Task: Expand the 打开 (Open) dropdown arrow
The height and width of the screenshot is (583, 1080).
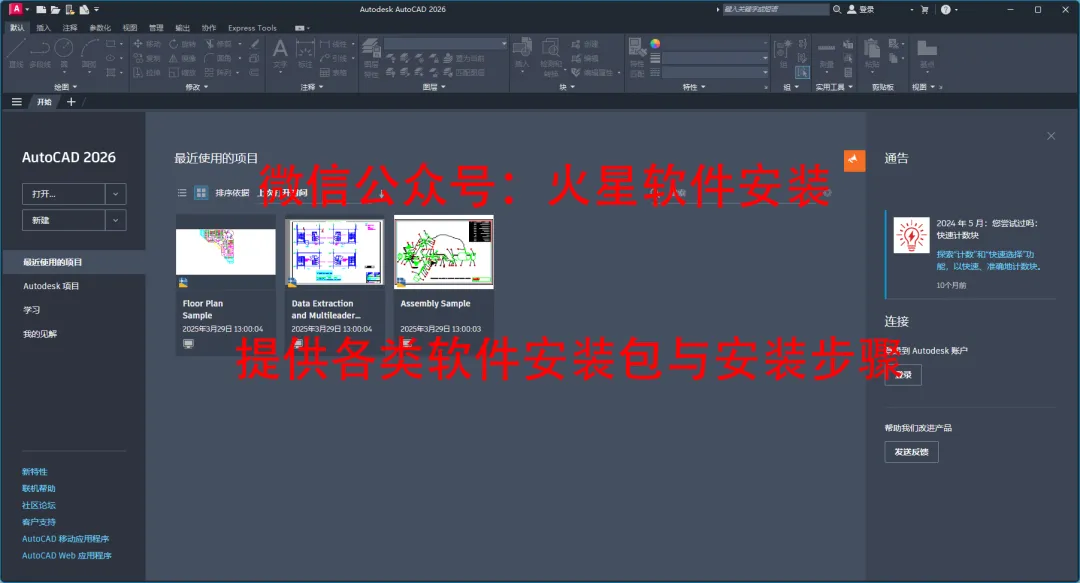Action: [116, 194]
